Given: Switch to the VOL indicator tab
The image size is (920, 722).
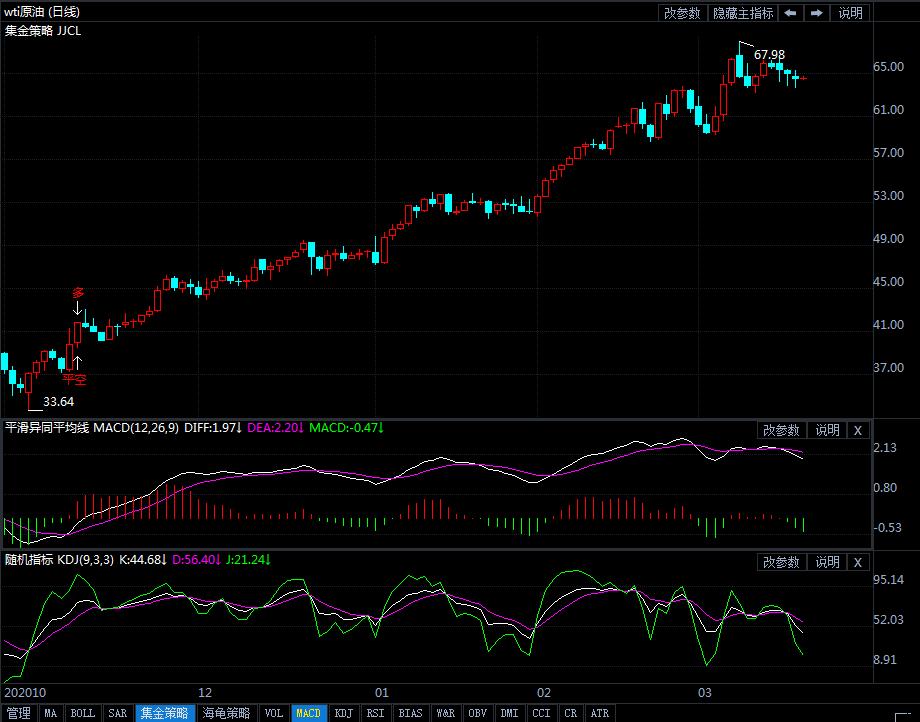Looking at the screenshot, I should click(x=274, y=713).
